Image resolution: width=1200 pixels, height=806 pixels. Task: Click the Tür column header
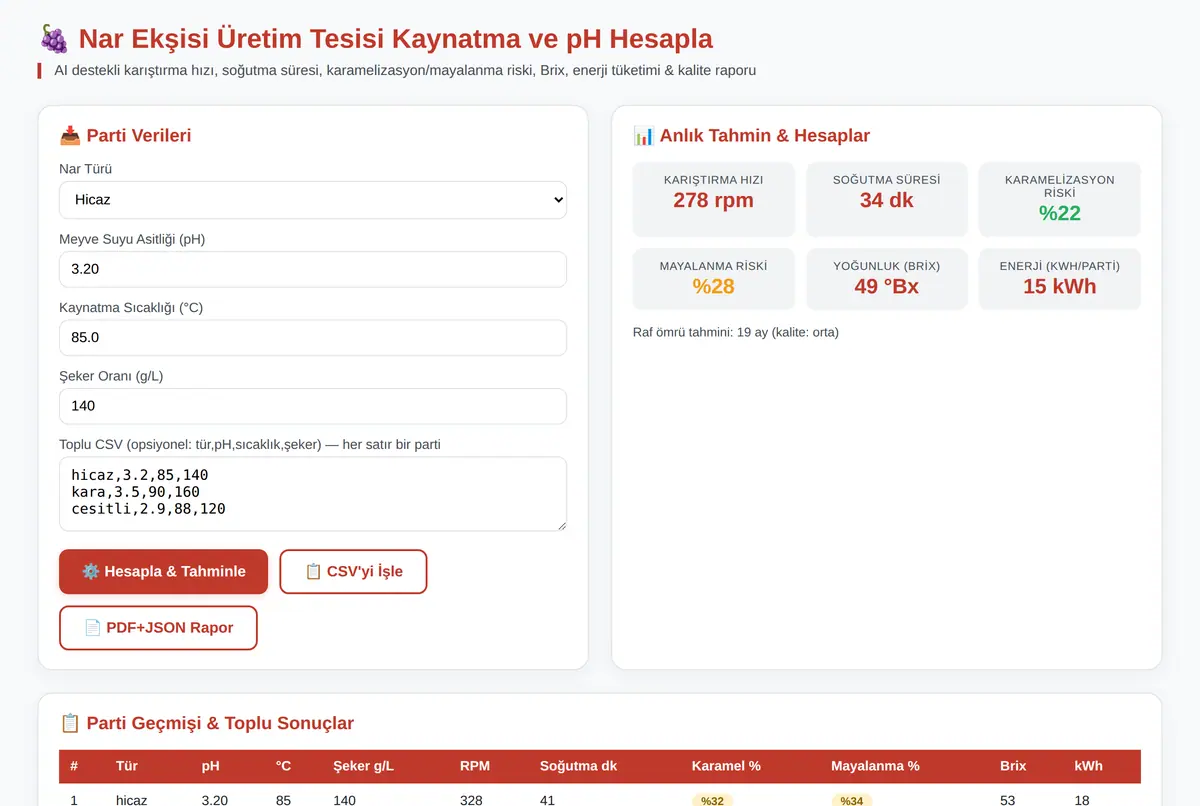coord(127,766)
